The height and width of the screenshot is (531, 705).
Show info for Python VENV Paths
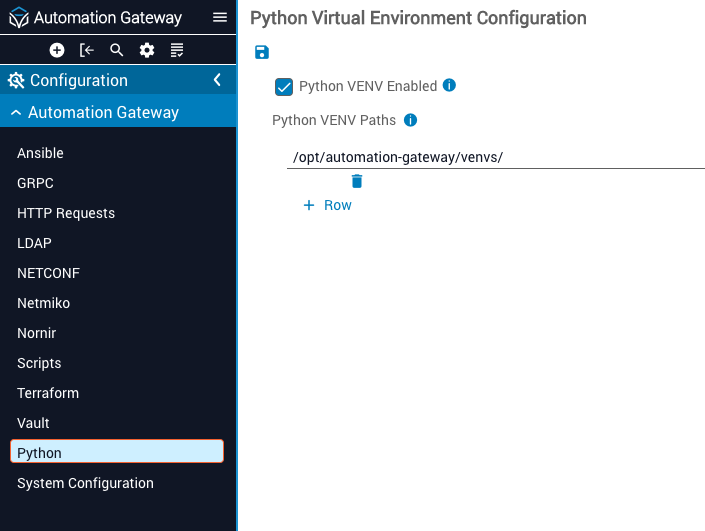coord(410,120)
